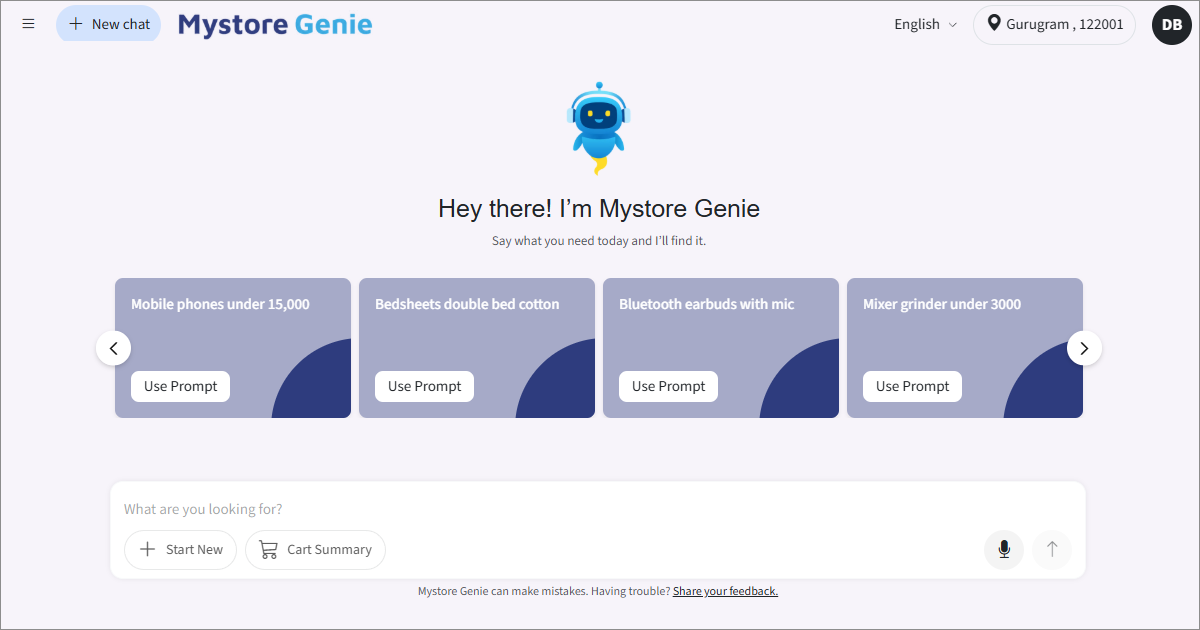Use the Mobile phones under 15,000 prompt
The height and width of the screenshot is (630, 1200).
[x=180, y=386]
